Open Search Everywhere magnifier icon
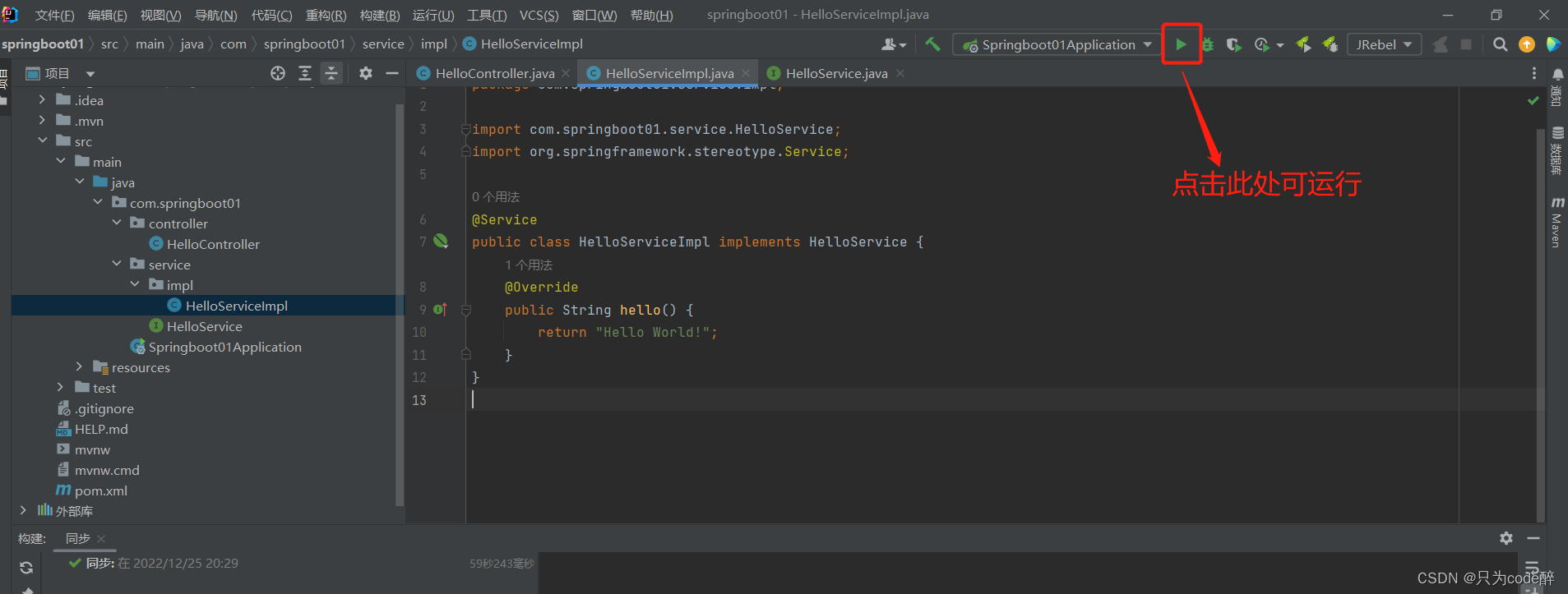The height and width of the screenshot is (594, 1568). point(1501,44)
